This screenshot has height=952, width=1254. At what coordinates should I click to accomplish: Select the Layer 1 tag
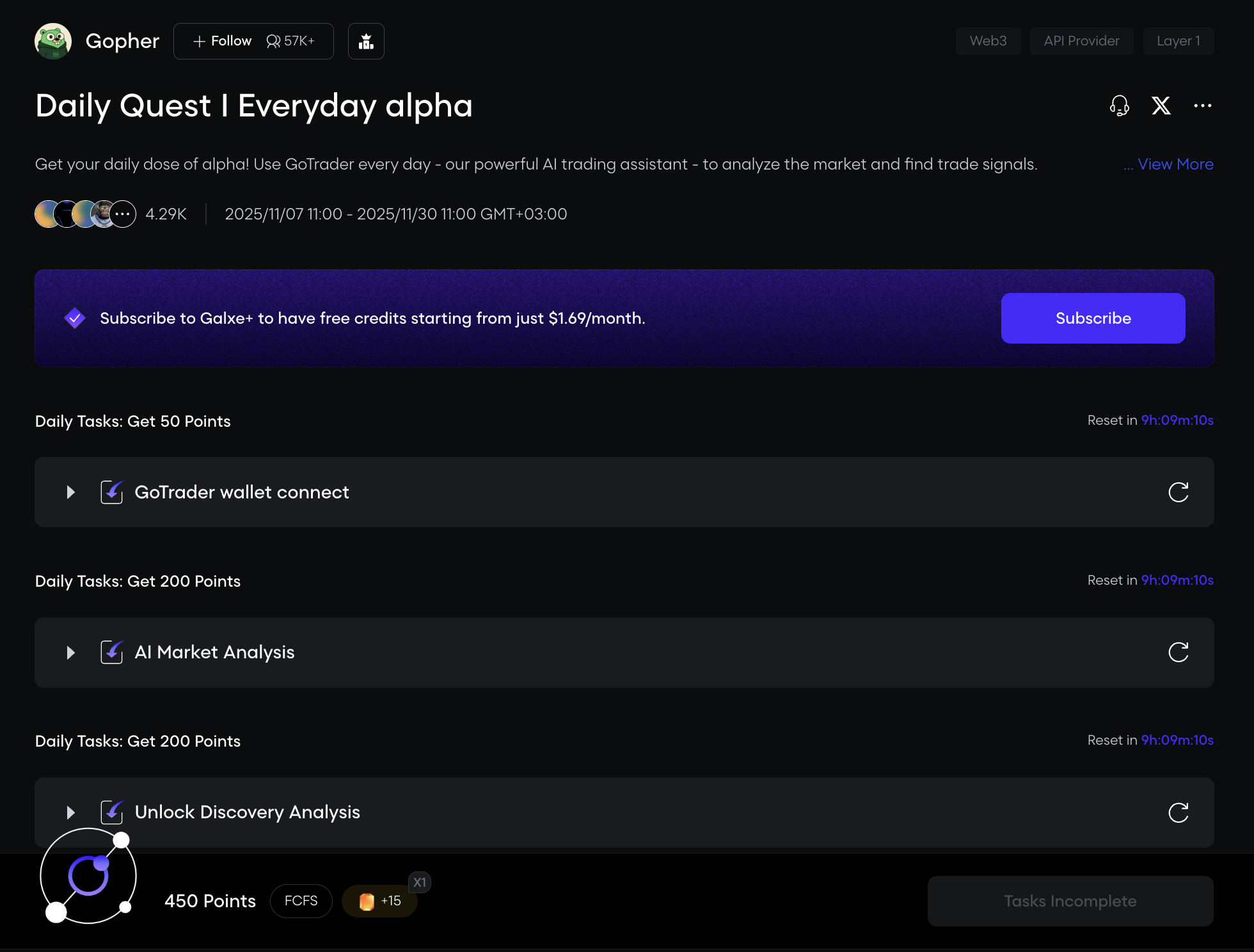(x=1178, y=41)
